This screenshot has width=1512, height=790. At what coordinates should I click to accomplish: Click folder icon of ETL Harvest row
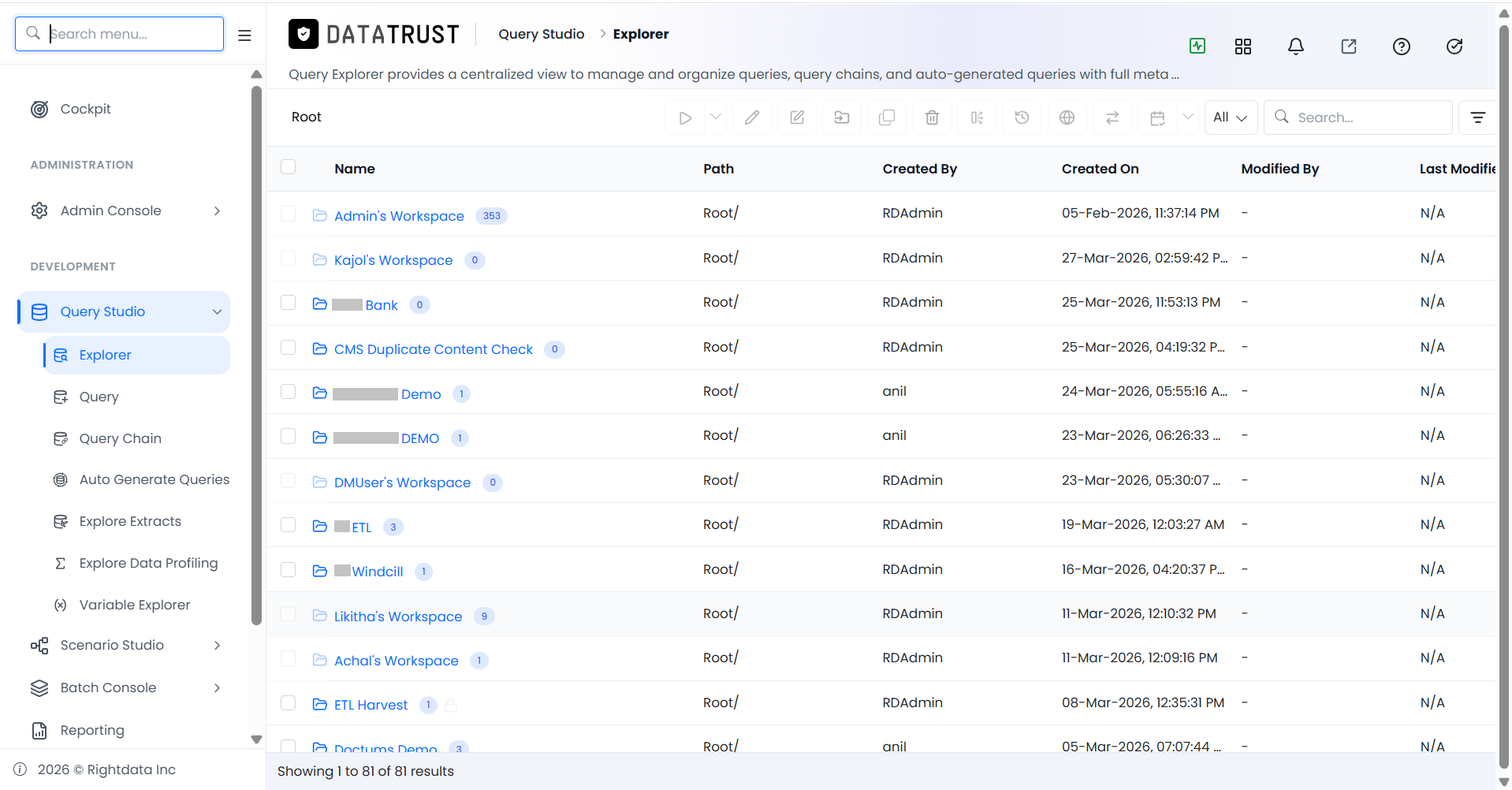(319, 704)
